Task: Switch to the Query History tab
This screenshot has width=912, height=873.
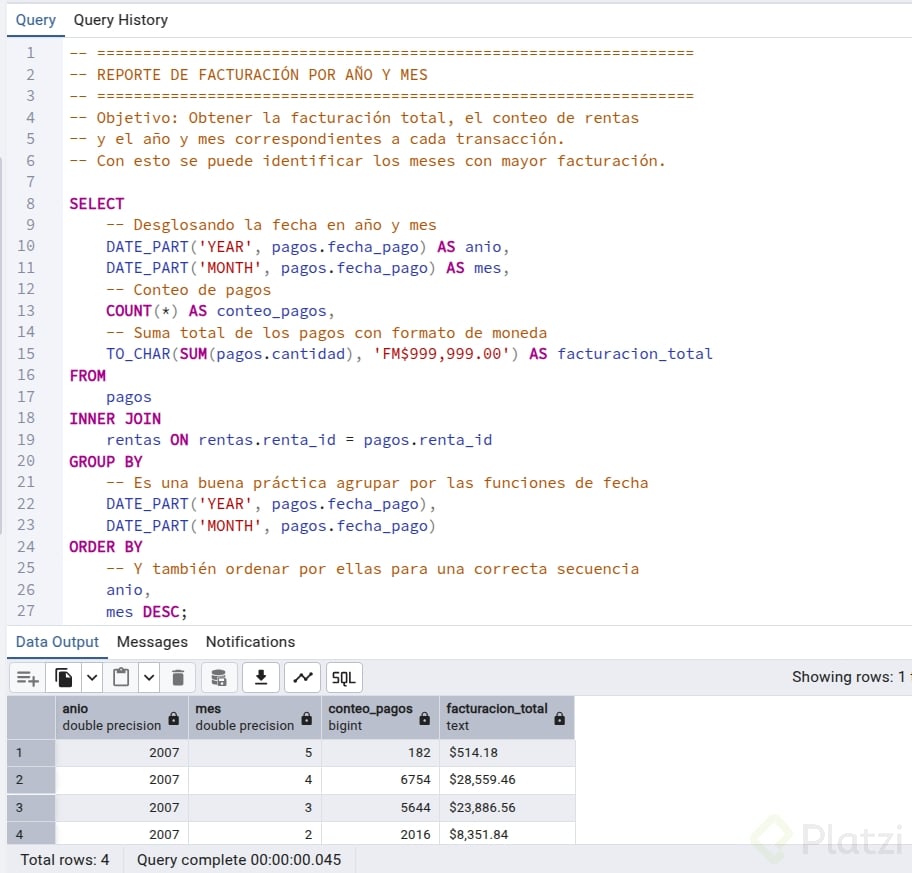Action: point(120,20)
